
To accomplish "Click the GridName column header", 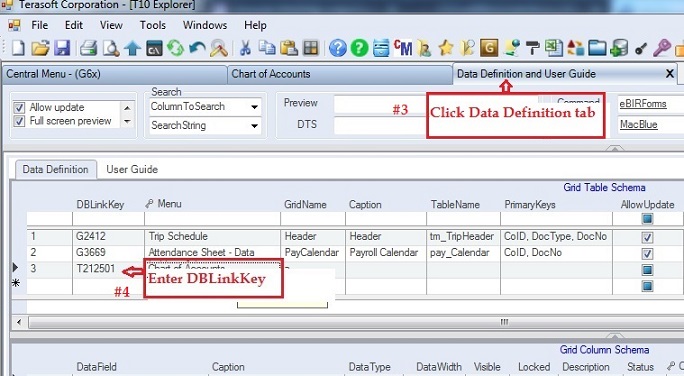I will [x=305, y=205].
